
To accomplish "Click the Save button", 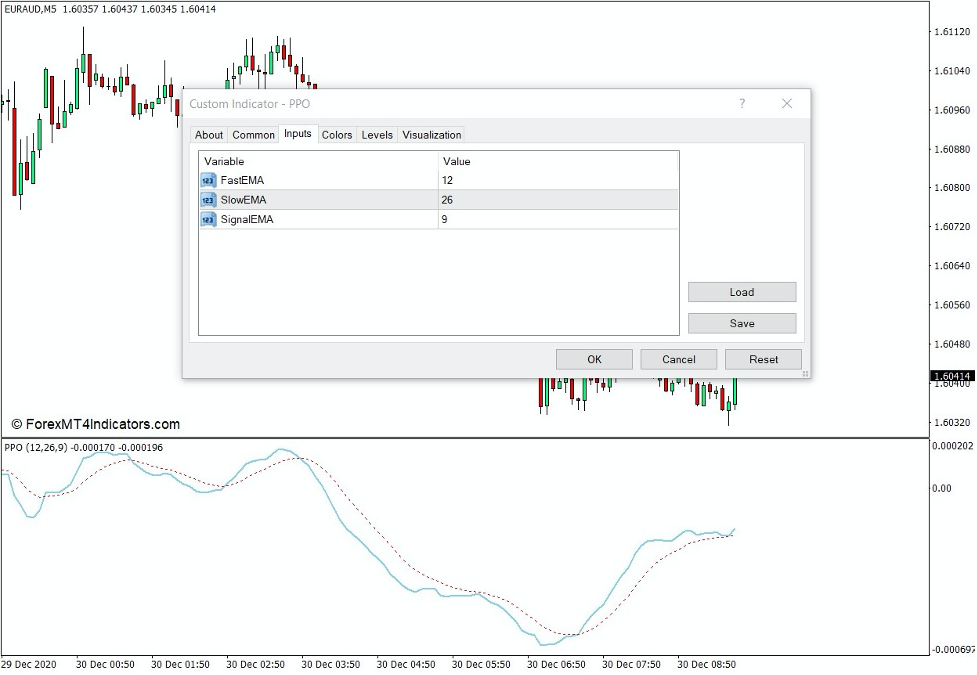I will [x=741, y=322].
